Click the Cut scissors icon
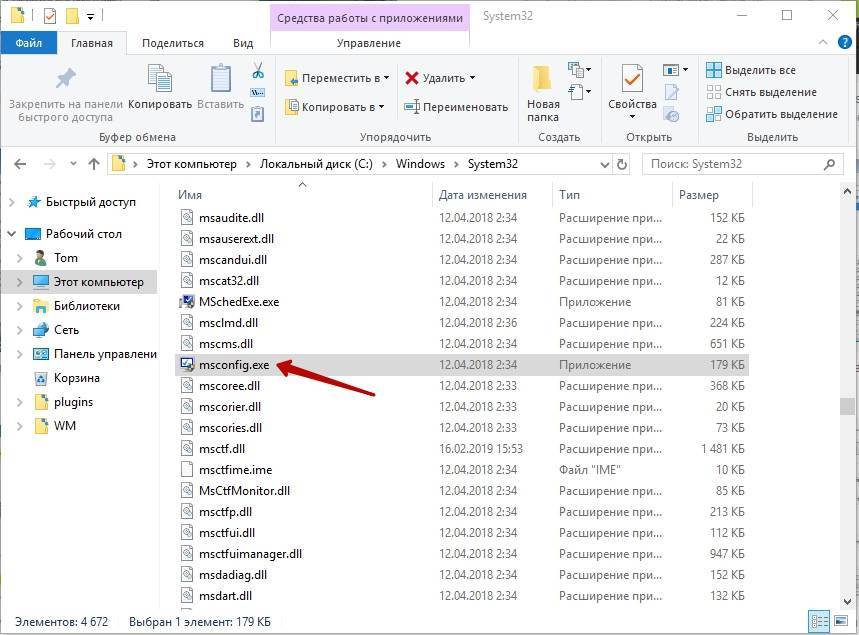 click(x=257, y=71)
